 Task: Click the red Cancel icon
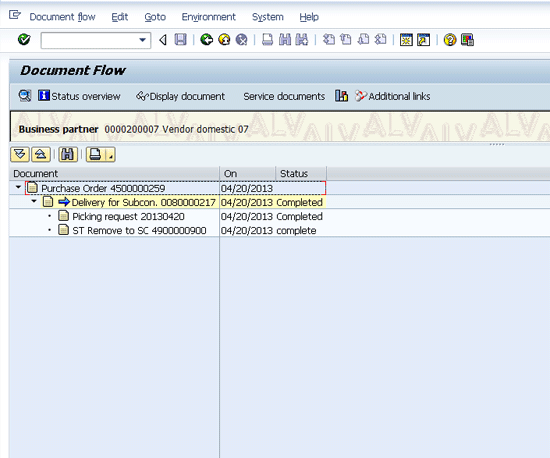coord(241,40)
